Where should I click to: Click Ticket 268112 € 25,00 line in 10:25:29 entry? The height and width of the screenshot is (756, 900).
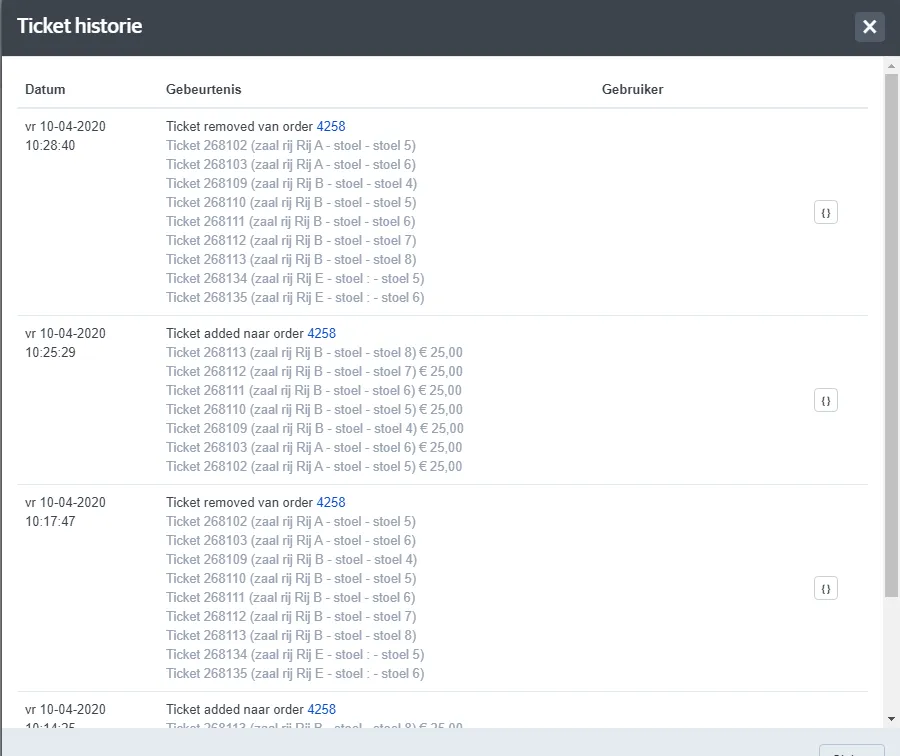point(315,371)
